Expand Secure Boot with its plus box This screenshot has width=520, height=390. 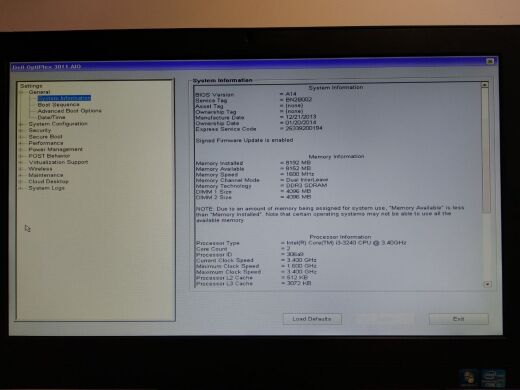(21, 137)
